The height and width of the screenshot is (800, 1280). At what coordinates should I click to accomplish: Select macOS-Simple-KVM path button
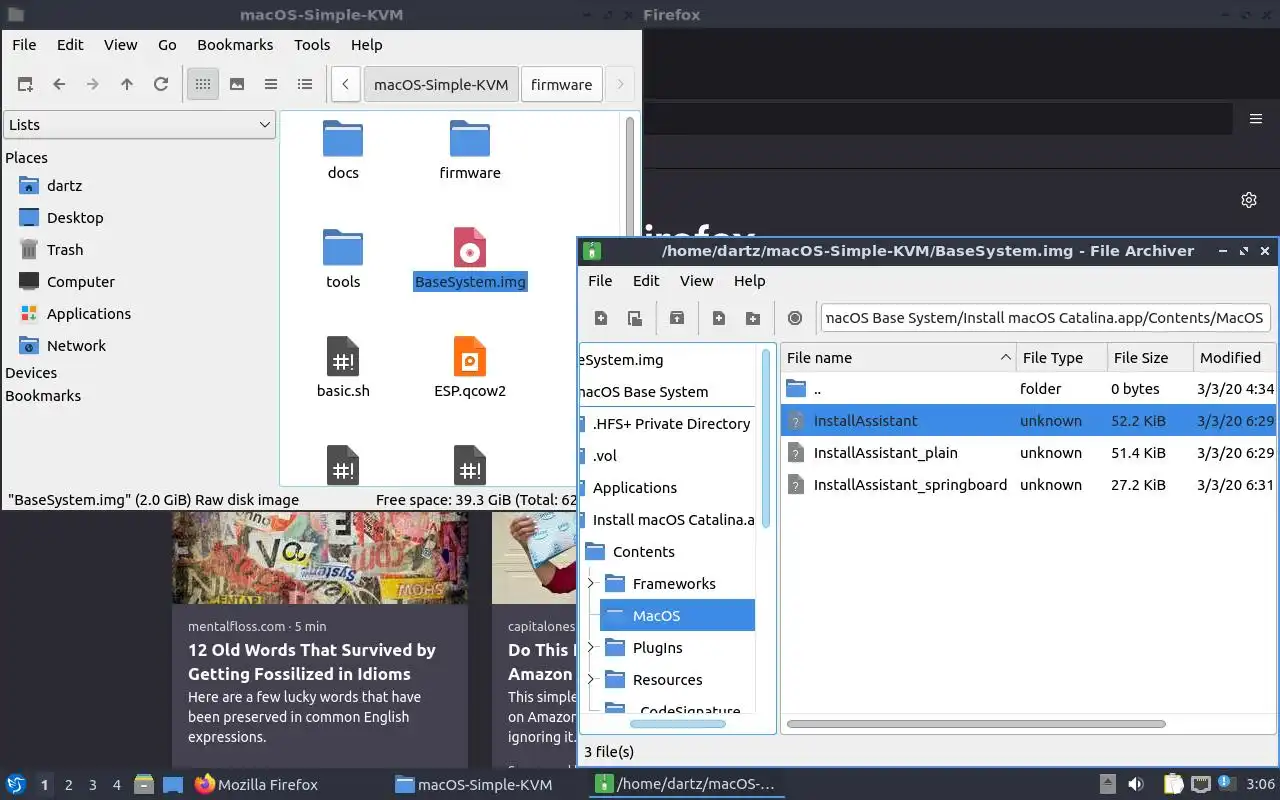click(x=441, y=85)
